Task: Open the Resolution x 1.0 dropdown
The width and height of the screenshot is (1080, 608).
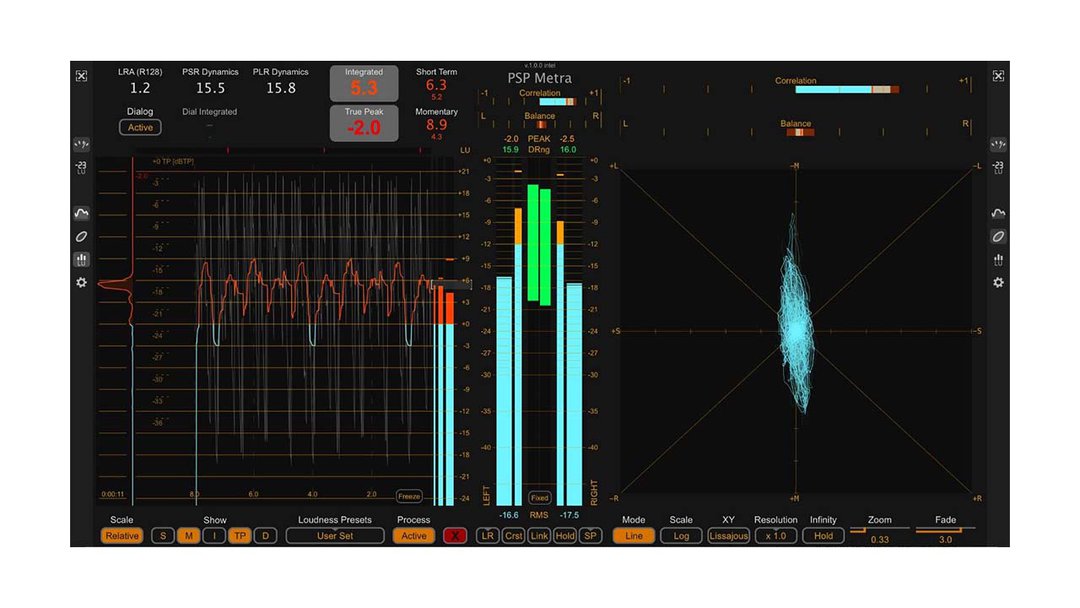Action: point(775,536)
